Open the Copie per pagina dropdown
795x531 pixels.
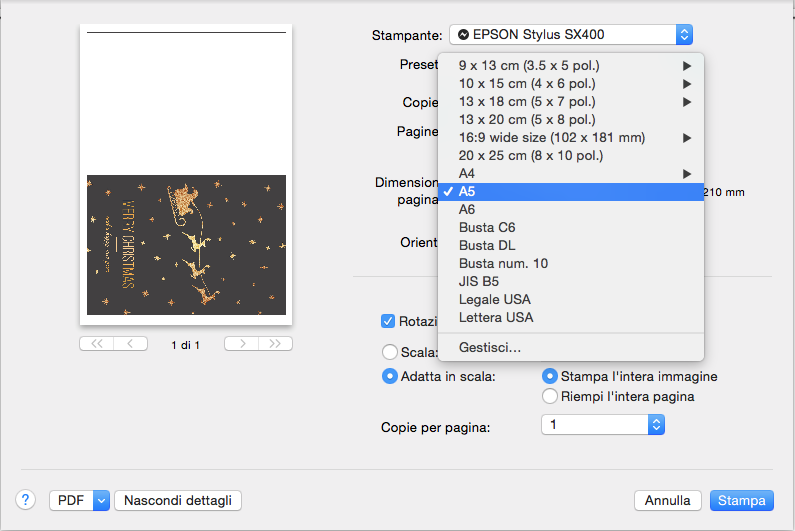(x=603, y=424)
